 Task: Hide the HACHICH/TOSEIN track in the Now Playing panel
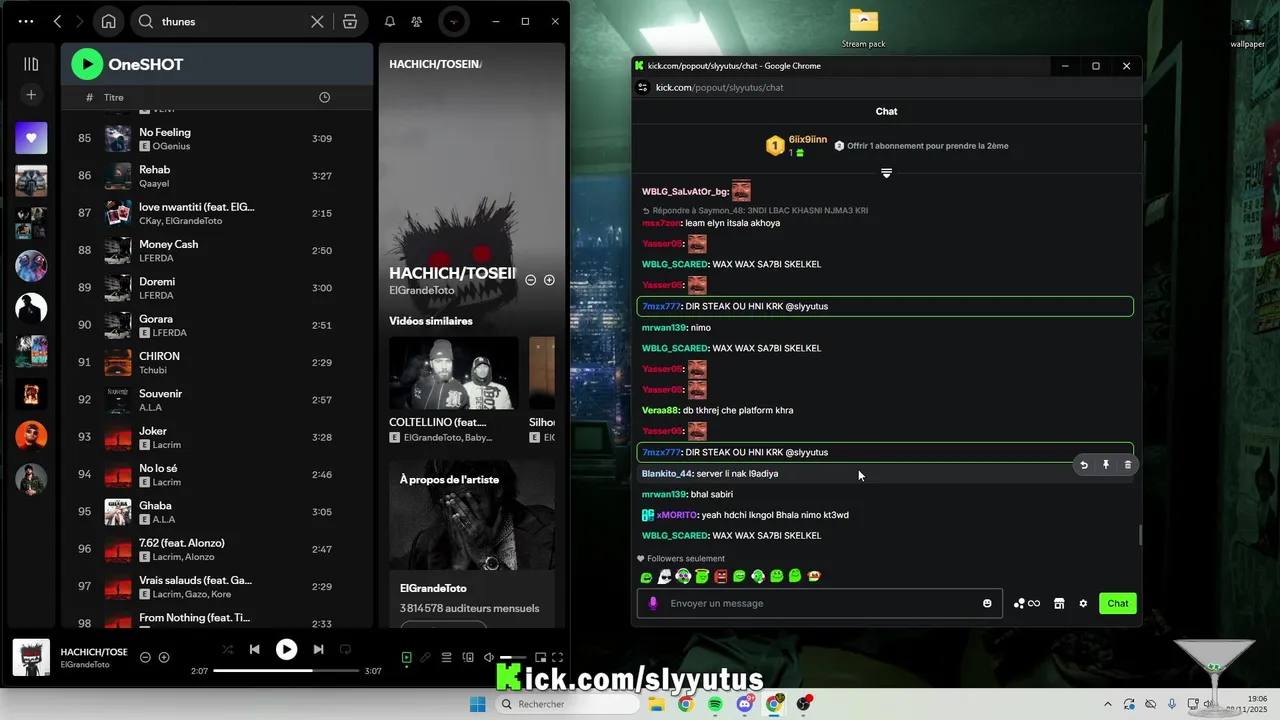(x=531, y=280)
